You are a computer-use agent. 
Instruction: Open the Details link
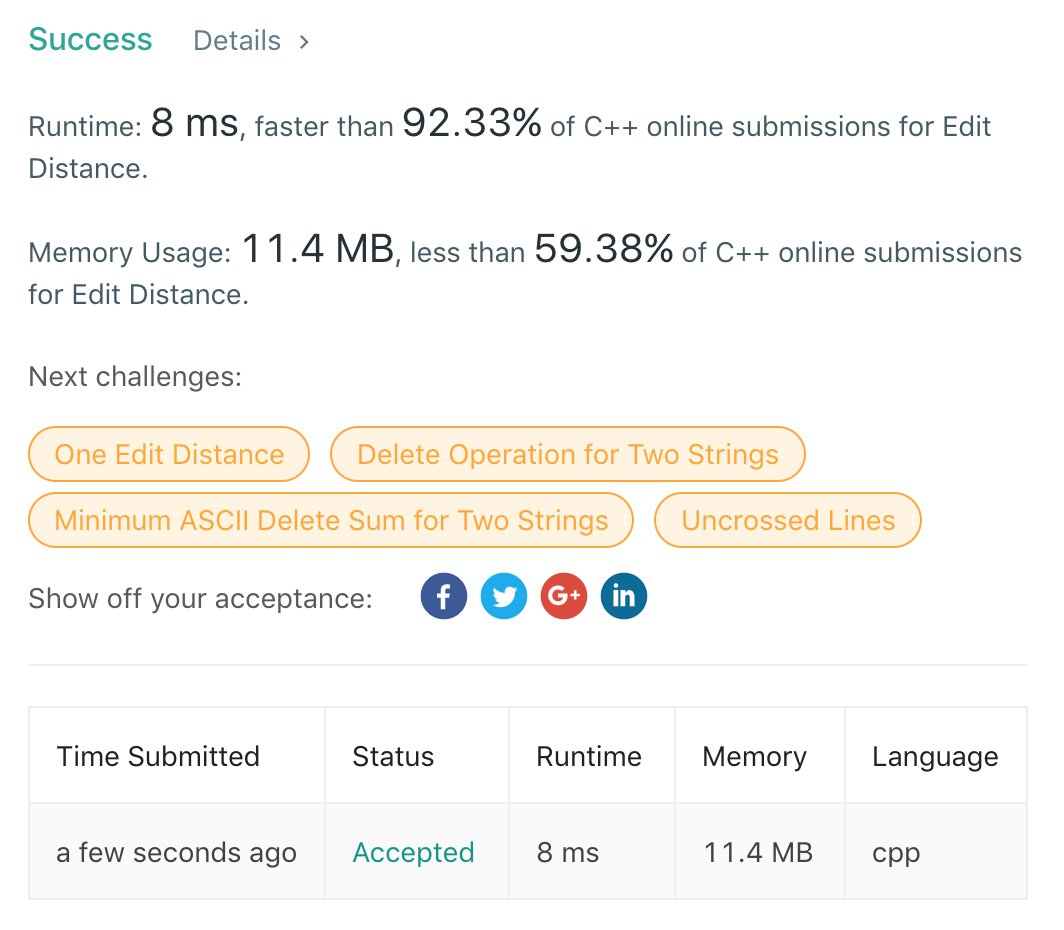[237, 41]
